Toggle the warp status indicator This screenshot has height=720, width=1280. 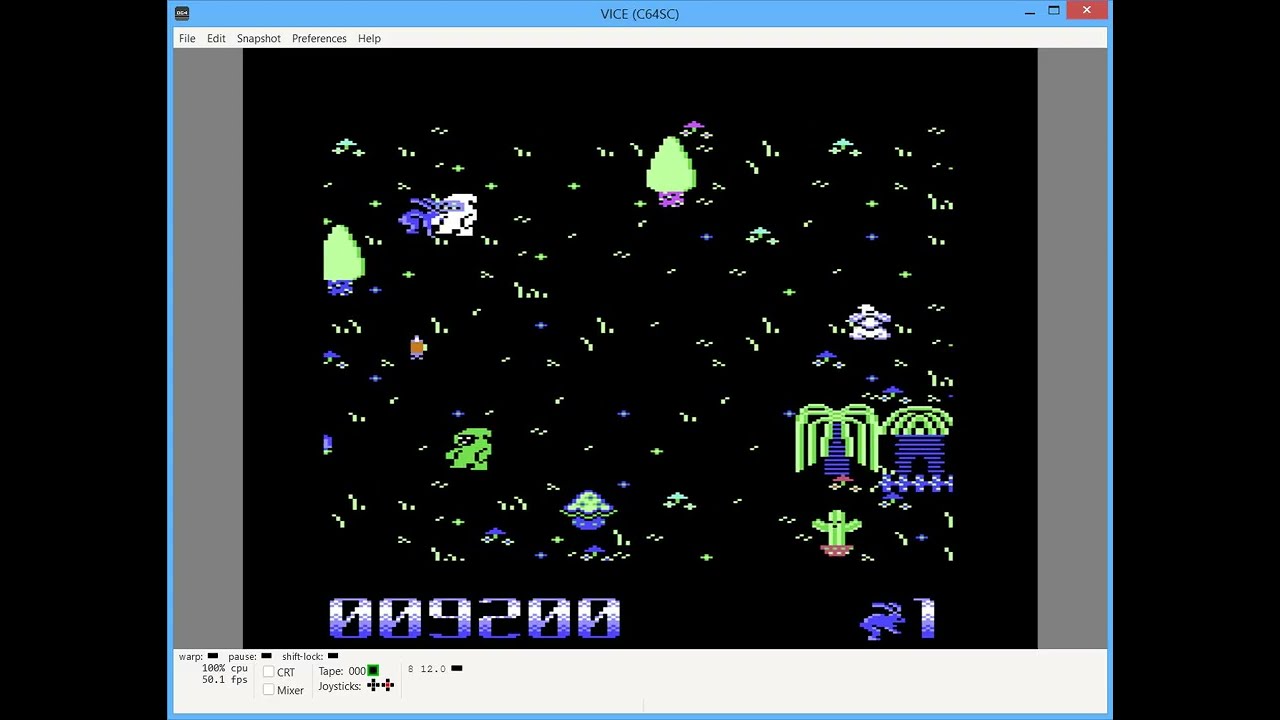coord(212,656)
